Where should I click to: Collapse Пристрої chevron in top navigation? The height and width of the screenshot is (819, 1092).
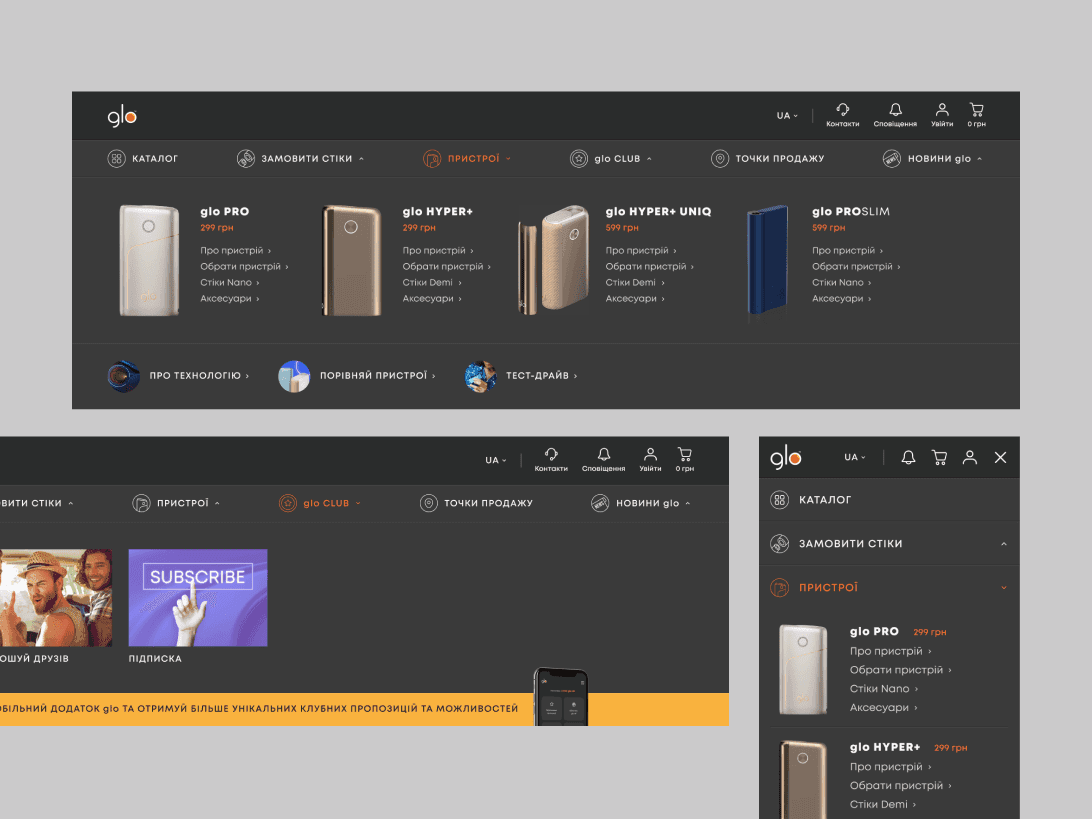tap(508, 159)
